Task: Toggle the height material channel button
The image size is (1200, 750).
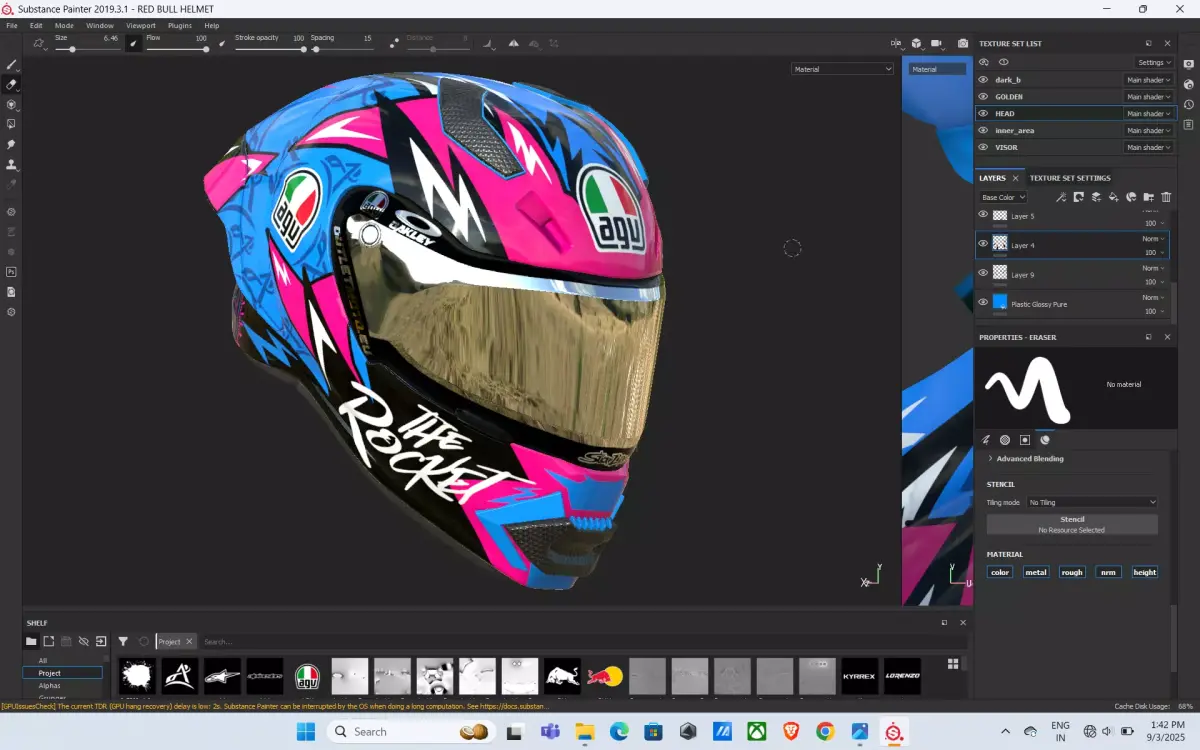Action: point(1145,572)
